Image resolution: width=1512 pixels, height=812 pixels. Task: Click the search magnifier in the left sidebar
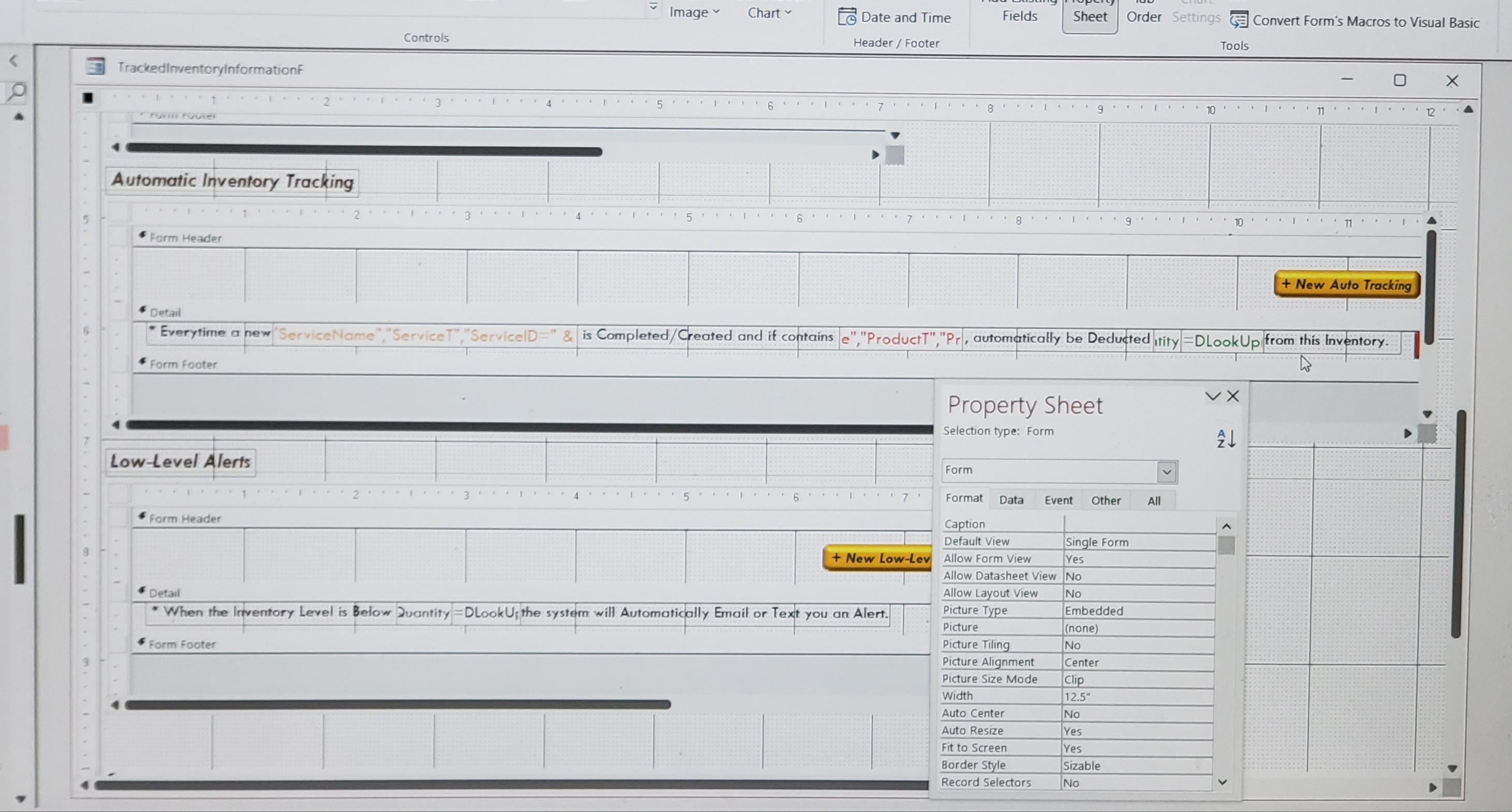pos(18,91)
